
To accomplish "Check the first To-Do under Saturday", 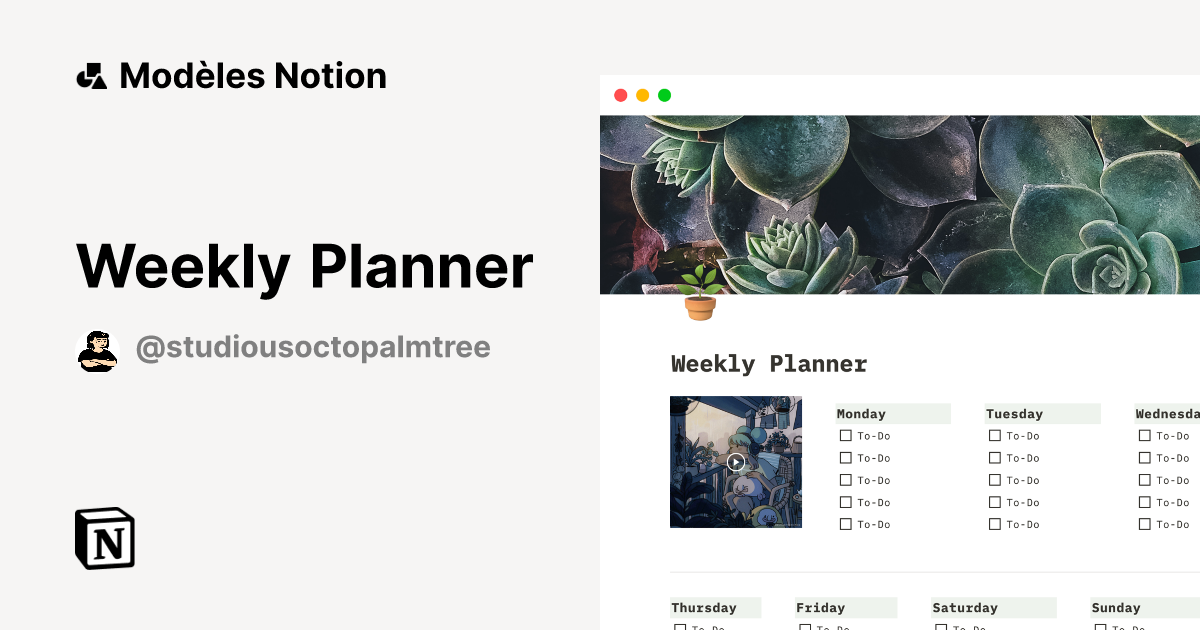I will [940, 627].
